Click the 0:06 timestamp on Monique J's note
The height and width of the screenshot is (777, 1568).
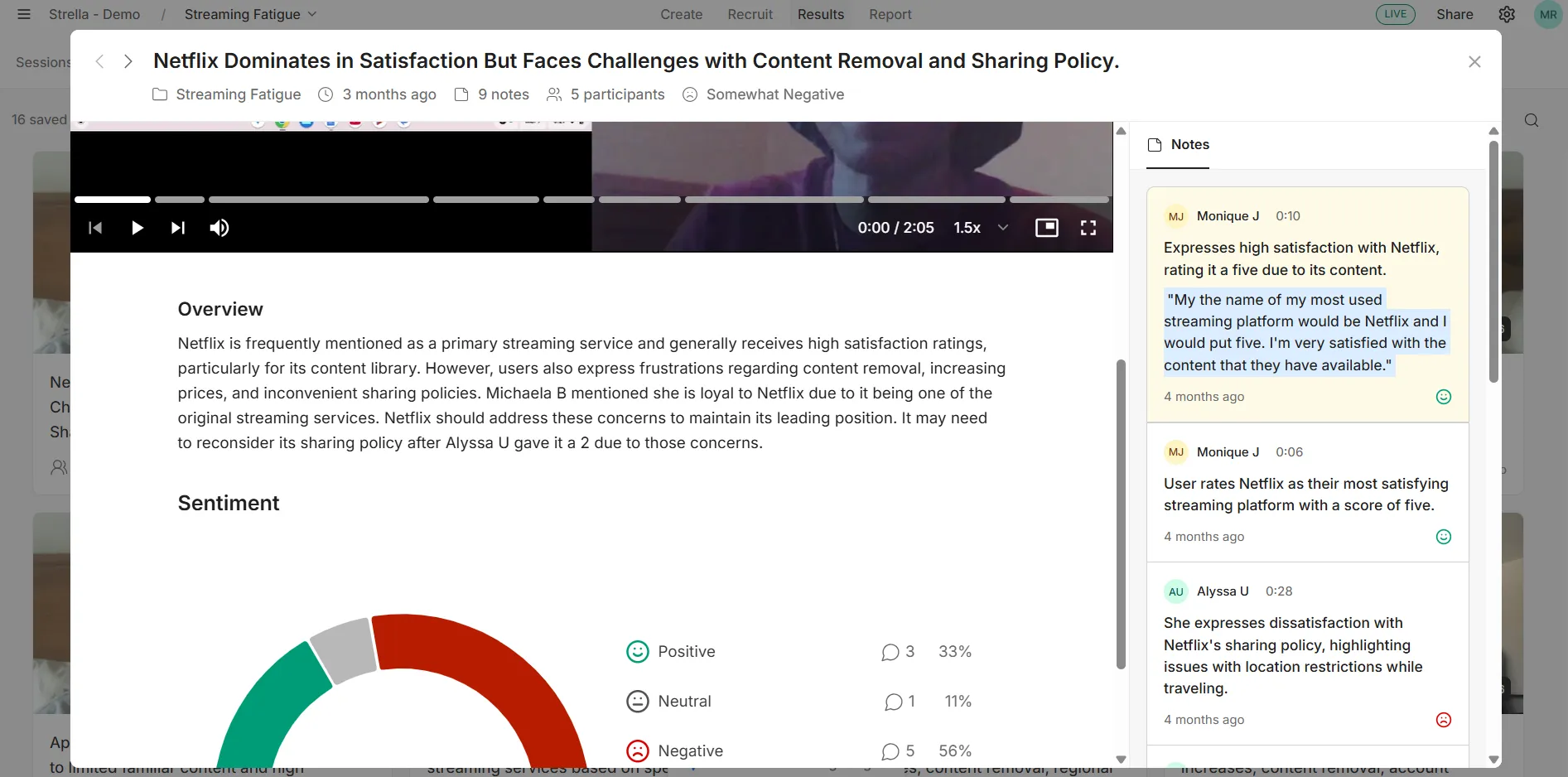tap(1289, 452)
